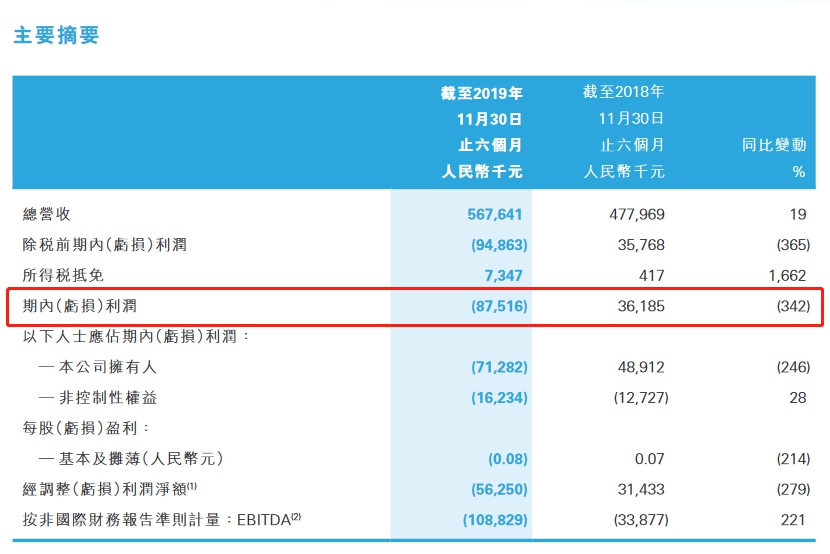The width and height of the screenshot is (830, 554).
Task: Select the value 567,641
Action: (x=495, y=214)
